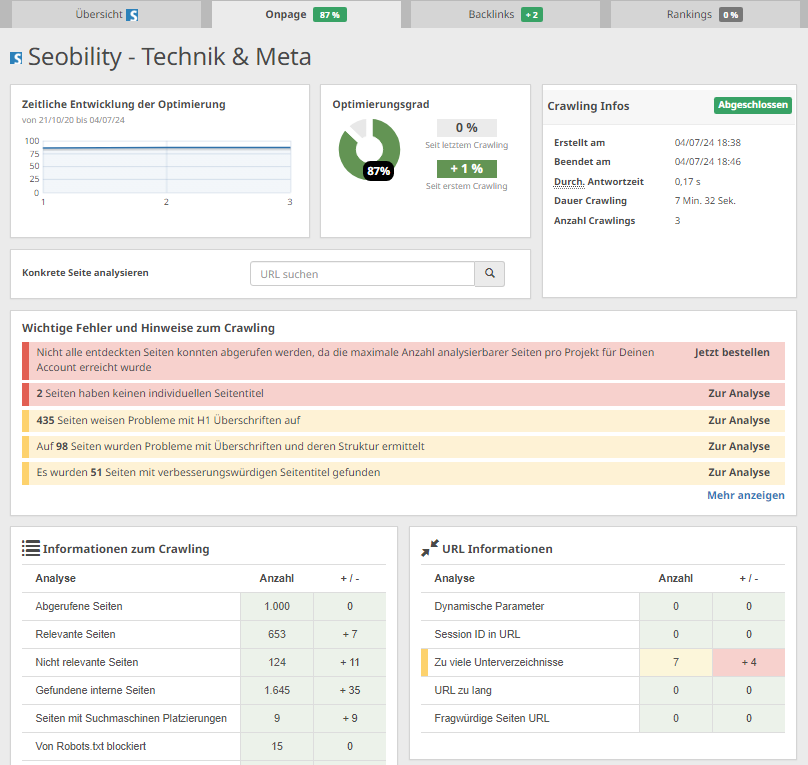Click the message about maximale Anzahl analysierbarer Seiten

(x=345, y=360)
